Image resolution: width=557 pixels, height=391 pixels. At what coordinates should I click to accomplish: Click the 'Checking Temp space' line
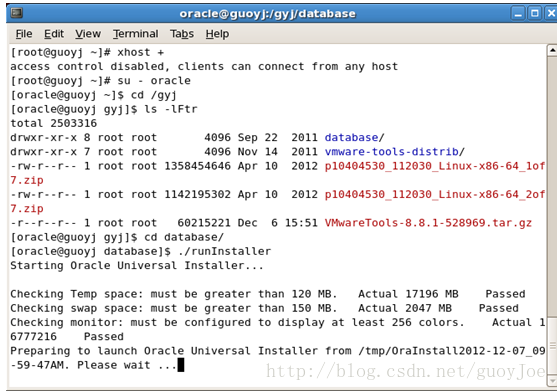pyautogui.click(x=268, y=294)
